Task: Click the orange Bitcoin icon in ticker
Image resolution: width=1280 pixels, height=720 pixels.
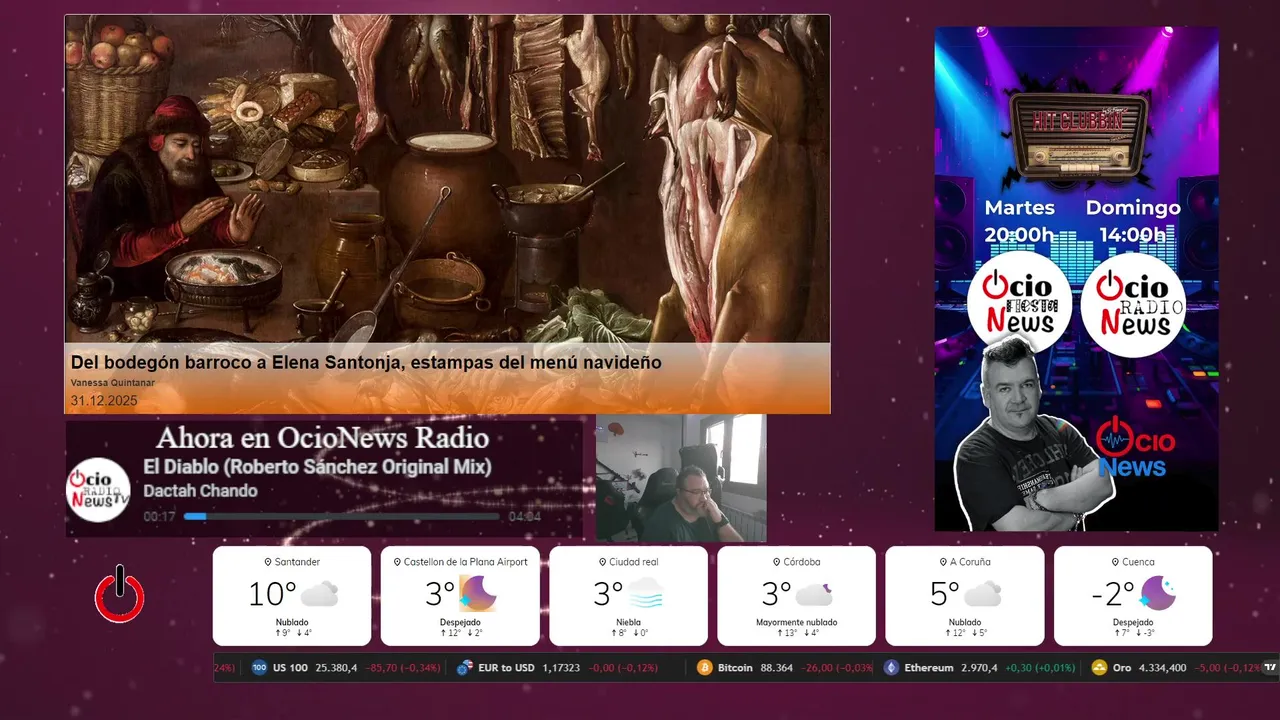Action: pyautogui.click(x=704, y=667)
